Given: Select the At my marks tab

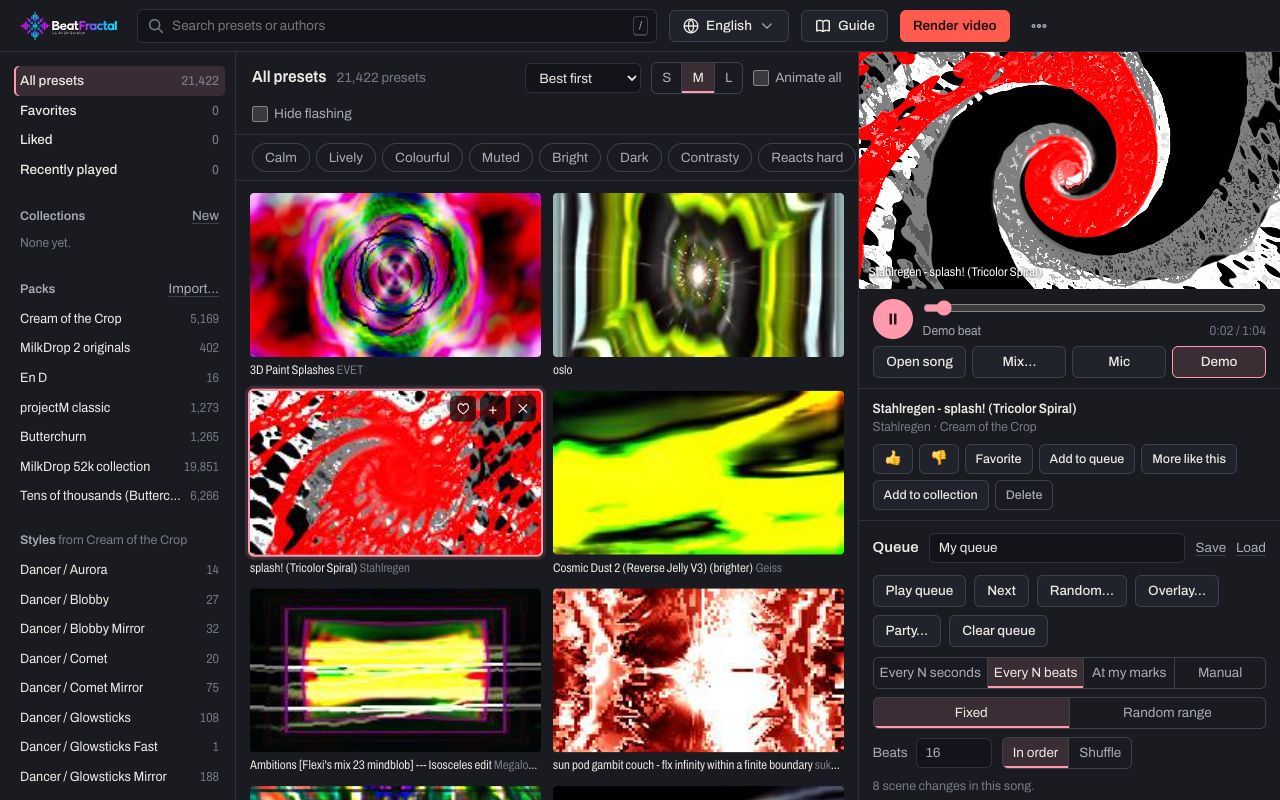Looking at the screenshot, I should coord(1129,673).
